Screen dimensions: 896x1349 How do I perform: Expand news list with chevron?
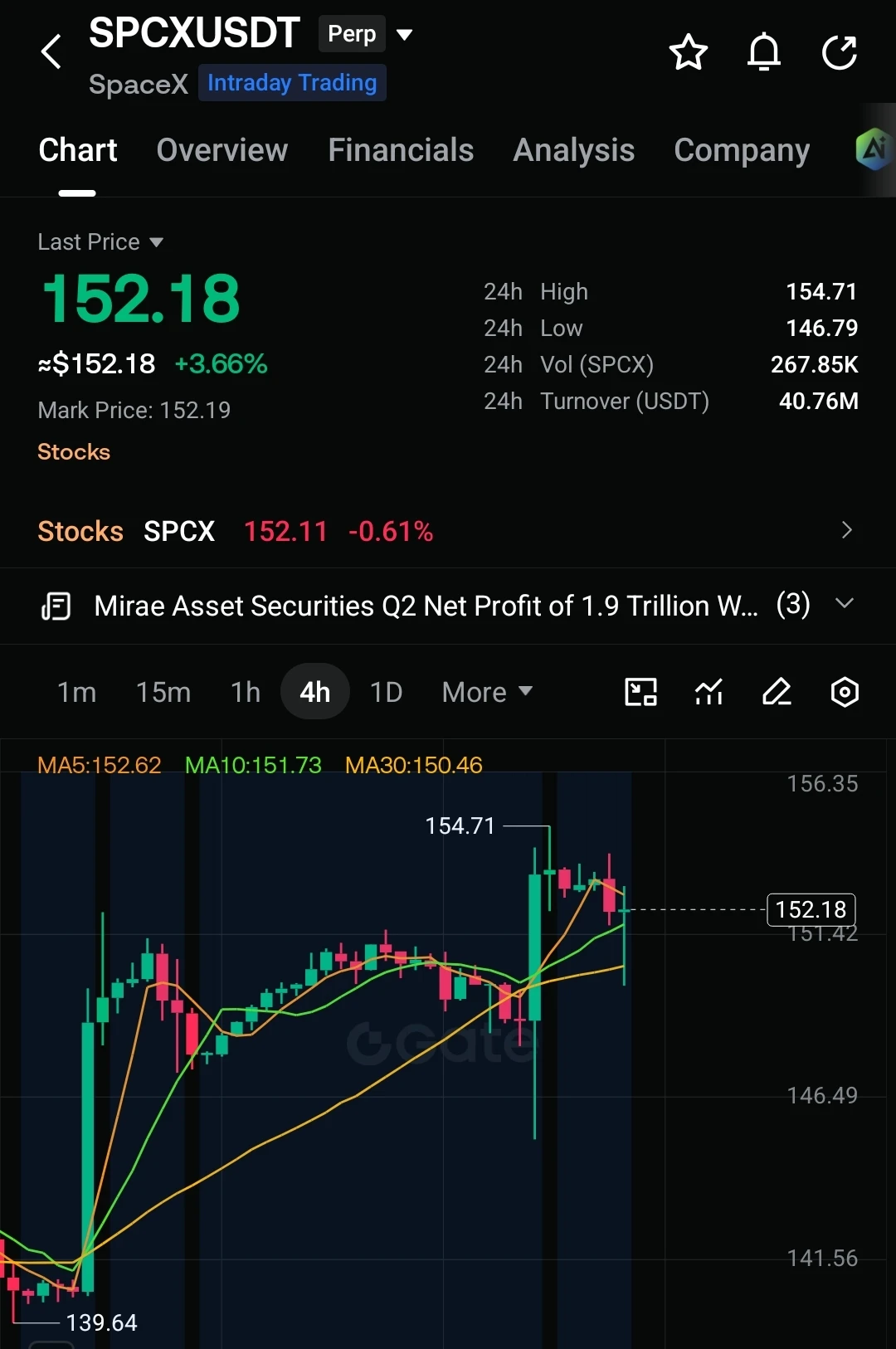845,604
